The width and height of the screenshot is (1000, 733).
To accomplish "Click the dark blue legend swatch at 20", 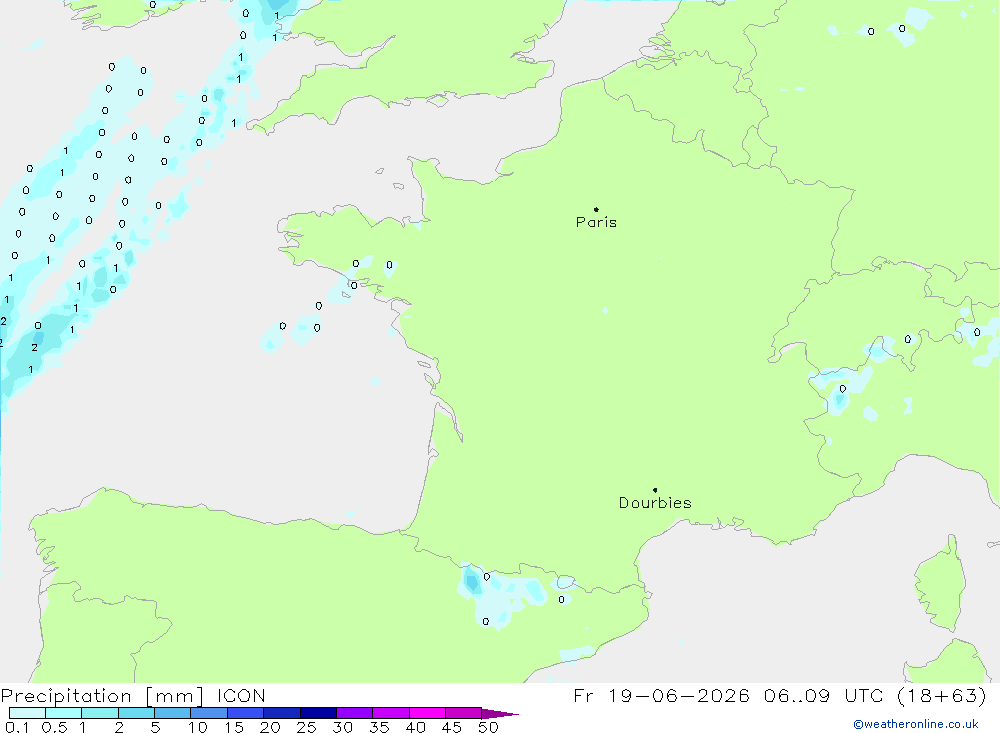I will point(281,713).
